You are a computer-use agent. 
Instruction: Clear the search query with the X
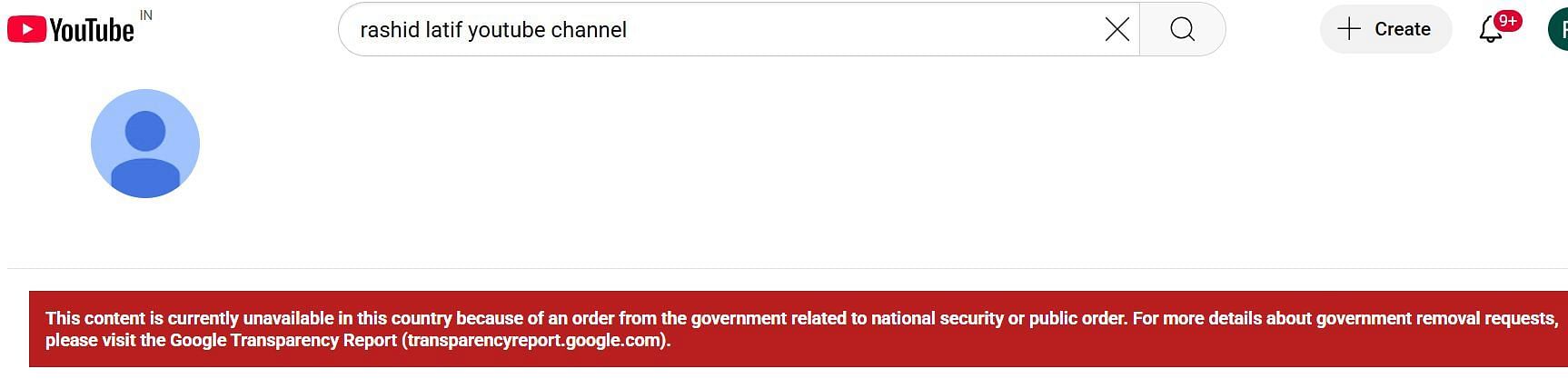pos(1116,30)
